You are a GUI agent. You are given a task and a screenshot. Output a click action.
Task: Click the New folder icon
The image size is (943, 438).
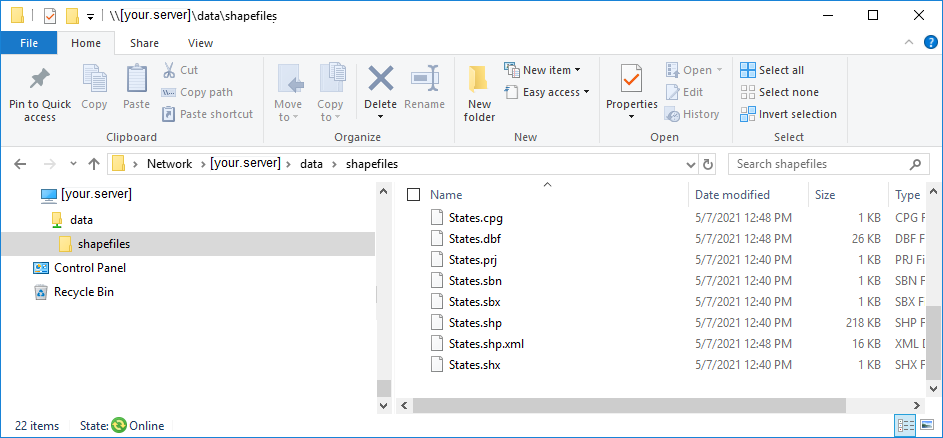coord(479,80)
